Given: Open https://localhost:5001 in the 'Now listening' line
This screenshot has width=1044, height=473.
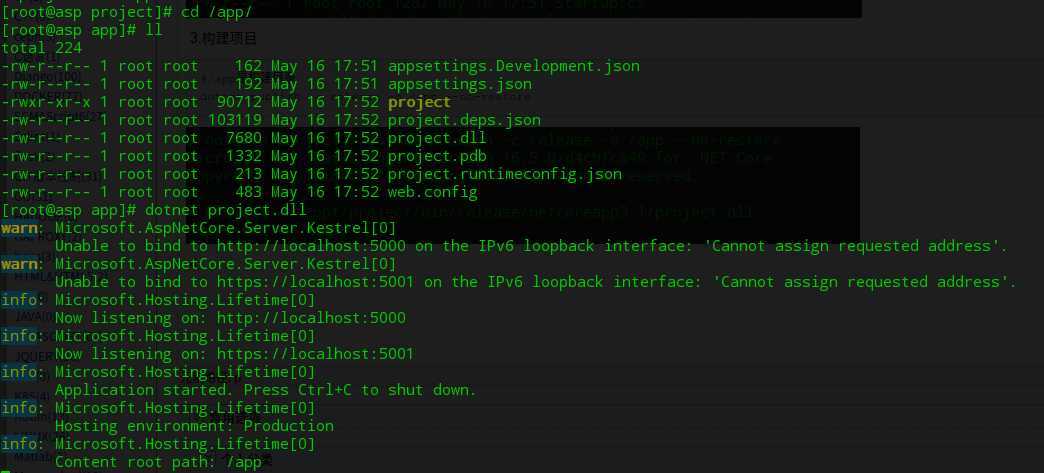Looking at the screenshot, I should [315, 354].
